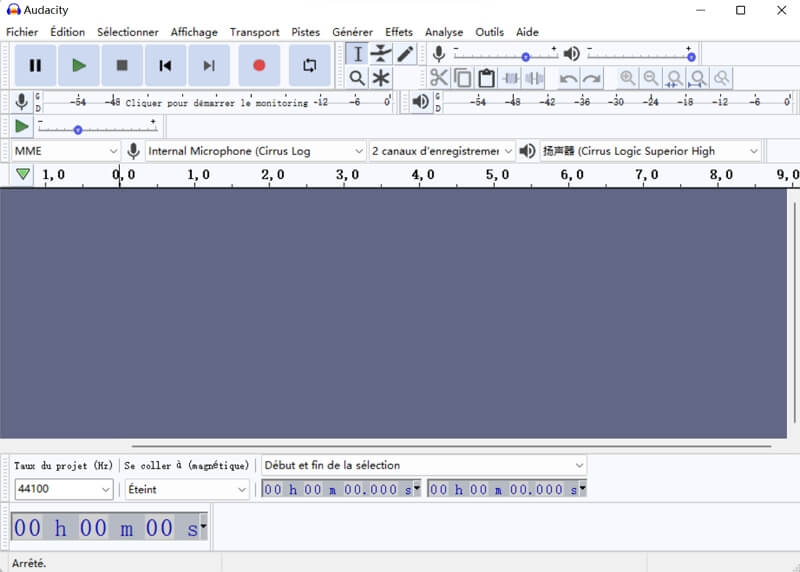Open the audio position time format arrow
The width and height of the screenshot is (800, 572).
click(x=203, y=526)
